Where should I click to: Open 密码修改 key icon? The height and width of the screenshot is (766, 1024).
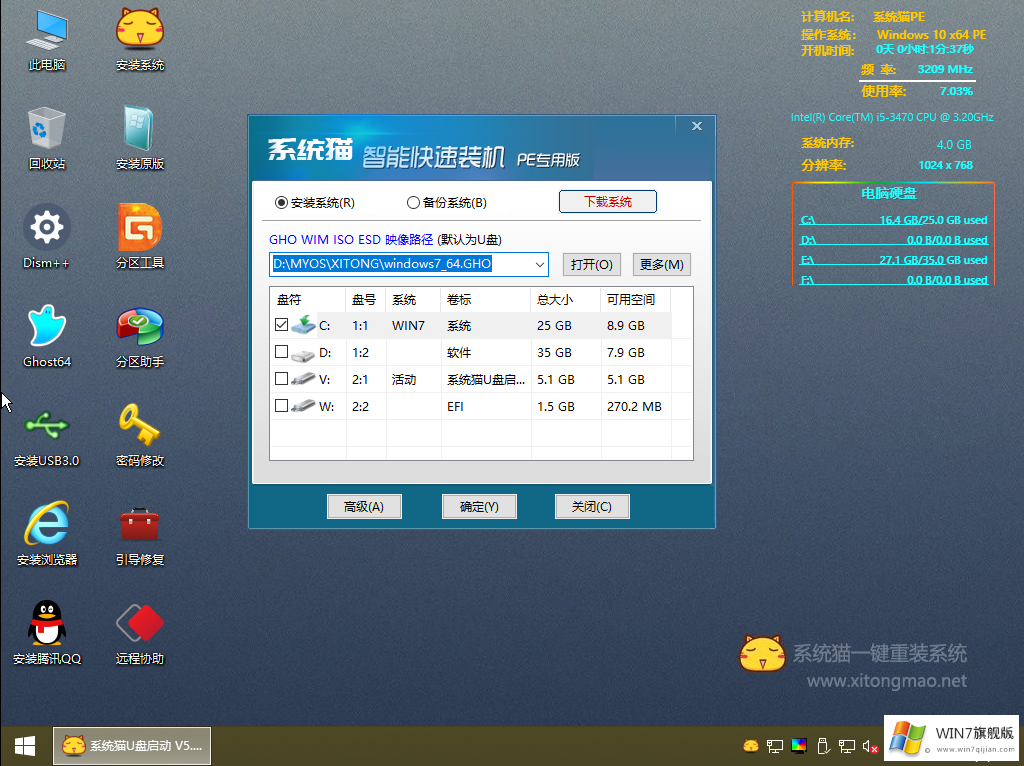pyautogui.click(x=139, y=435)
